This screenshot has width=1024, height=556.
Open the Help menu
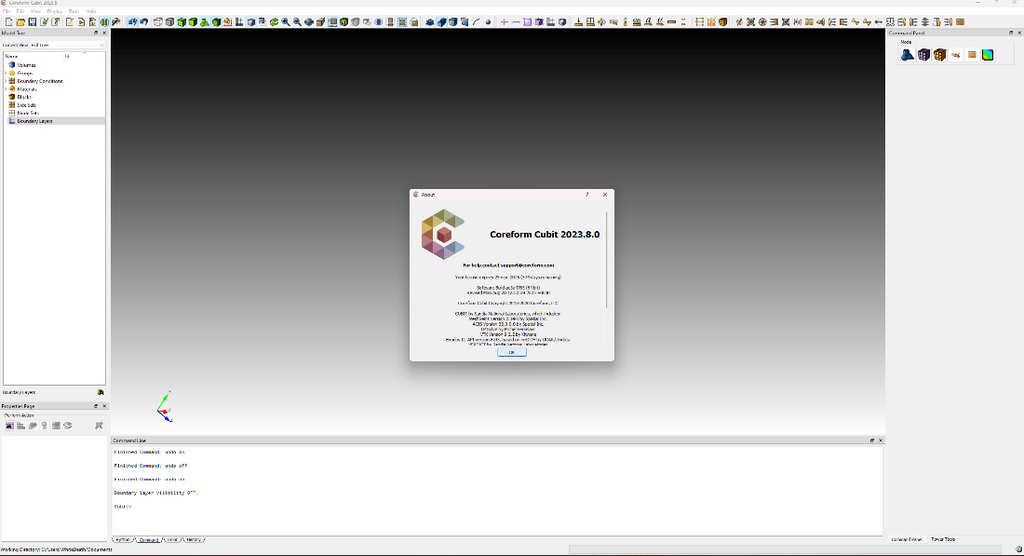pyautogui.click(x=91, y=11)
